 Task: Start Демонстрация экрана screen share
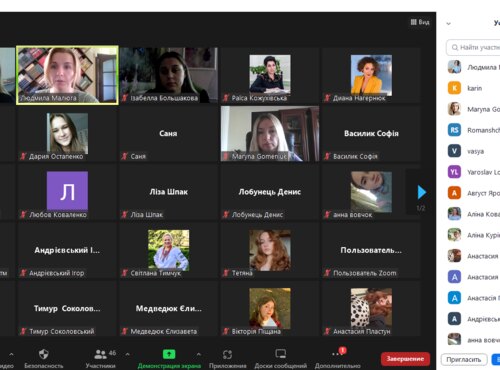[169, 354]
